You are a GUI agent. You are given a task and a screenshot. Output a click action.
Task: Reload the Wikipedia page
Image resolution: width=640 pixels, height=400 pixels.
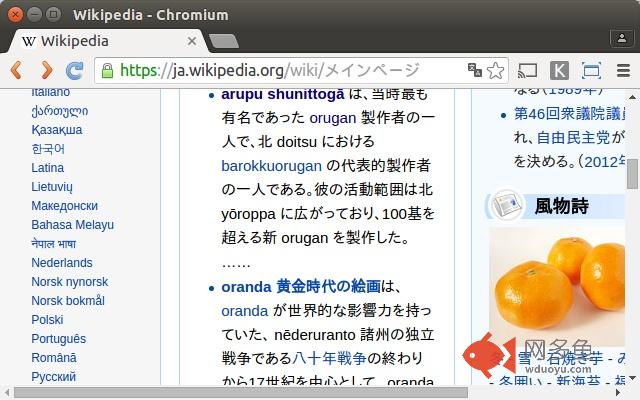75,71
